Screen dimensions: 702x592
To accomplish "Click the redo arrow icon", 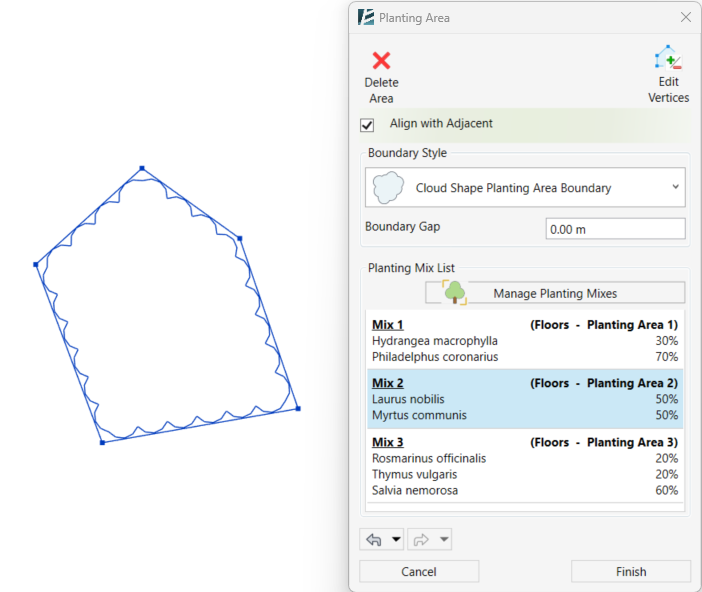I will (421, 540).
